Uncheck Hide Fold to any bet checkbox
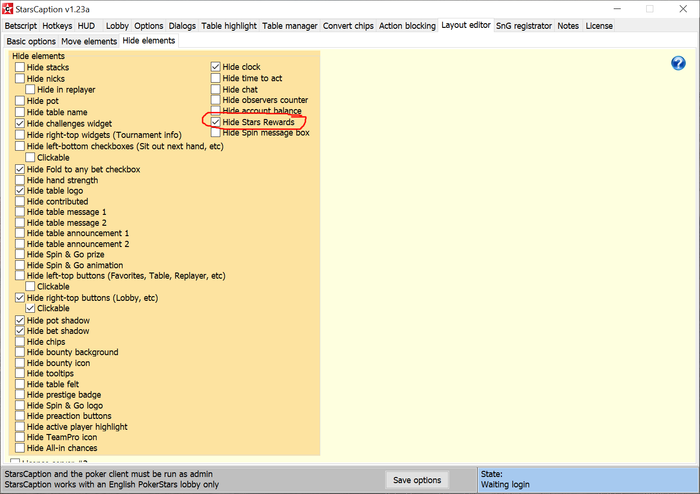The width and height of the screenshot is (700, 494). (20, 169)
